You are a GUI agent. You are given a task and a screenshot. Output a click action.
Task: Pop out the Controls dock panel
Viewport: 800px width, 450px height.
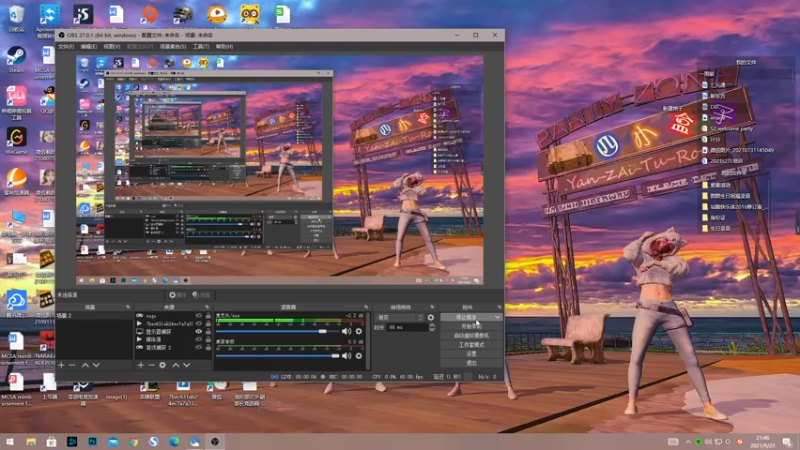pyautogui.click(x=499, y=307)
